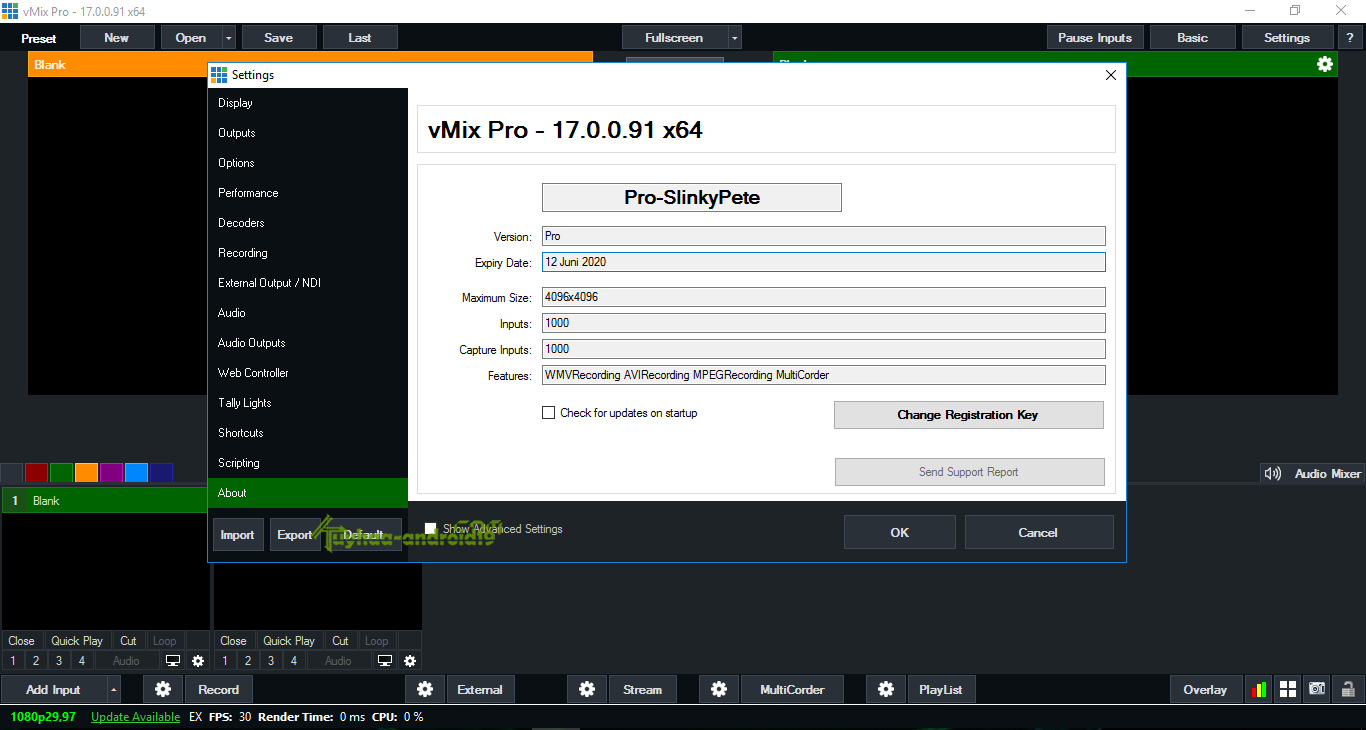Cancel the Settings dialog

pyautogui.click(x=1038, y=532)
